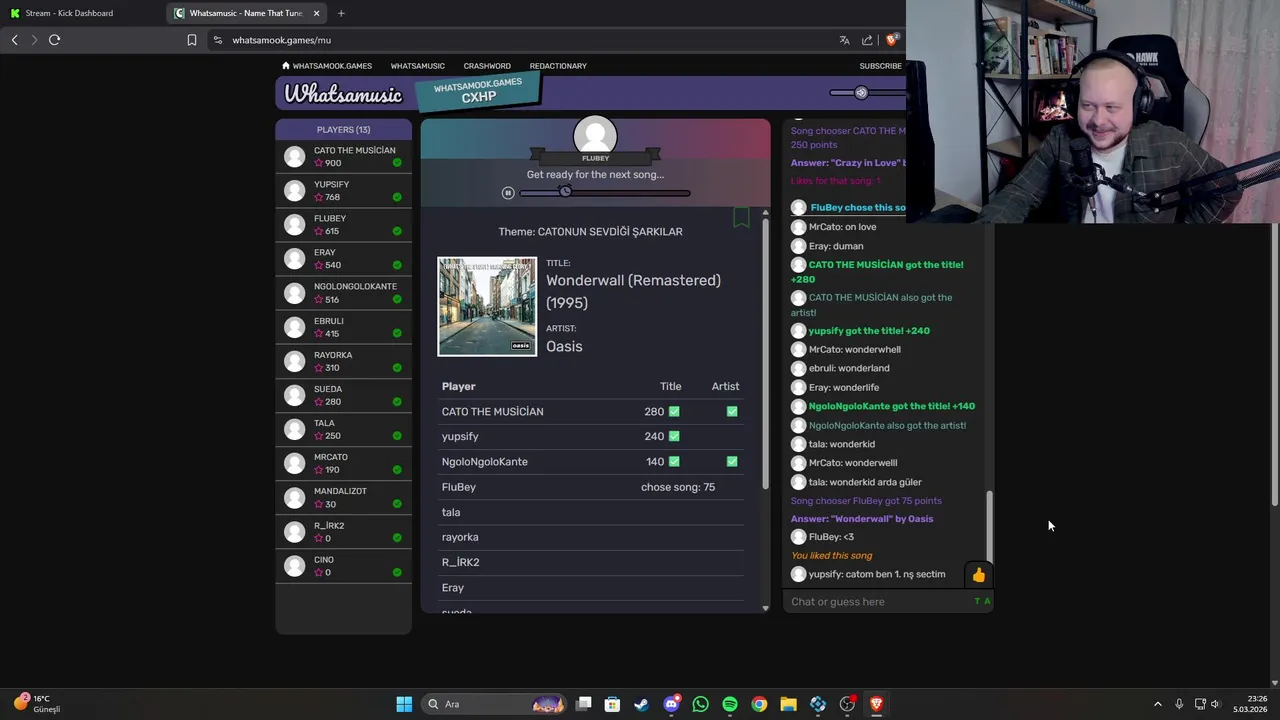Viewport: 1280px width, 720px height.
Task: Click the PLAYERS (13) header
Action: (x=343, y=130)
